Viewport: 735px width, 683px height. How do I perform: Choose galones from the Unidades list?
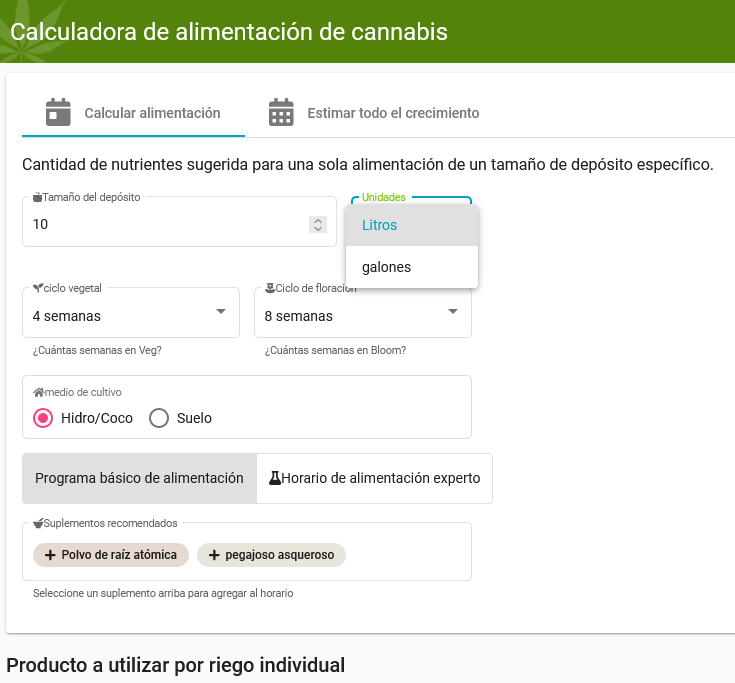[412, 267]
